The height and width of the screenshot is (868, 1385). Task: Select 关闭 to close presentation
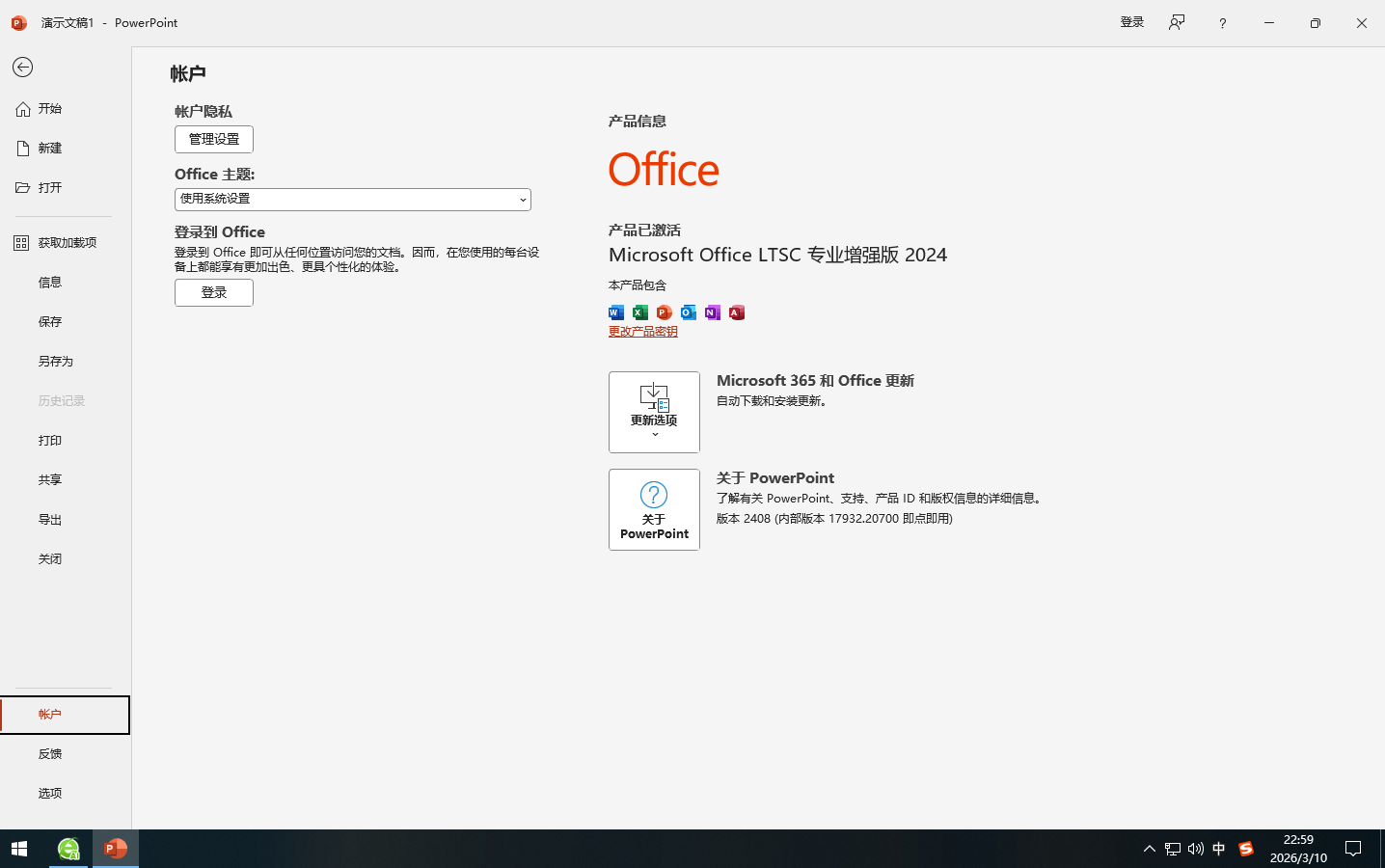point(66,559)
